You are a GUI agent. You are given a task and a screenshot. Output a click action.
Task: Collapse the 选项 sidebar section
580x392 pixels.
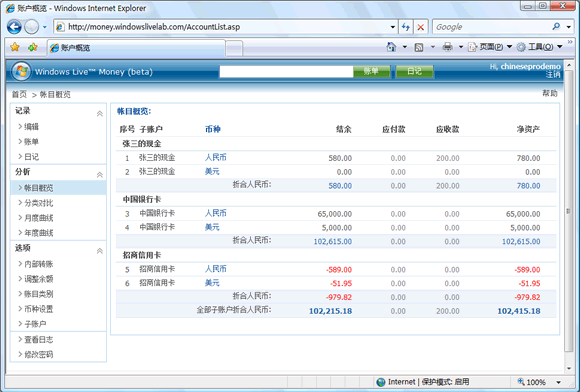[x=100, y=251]
